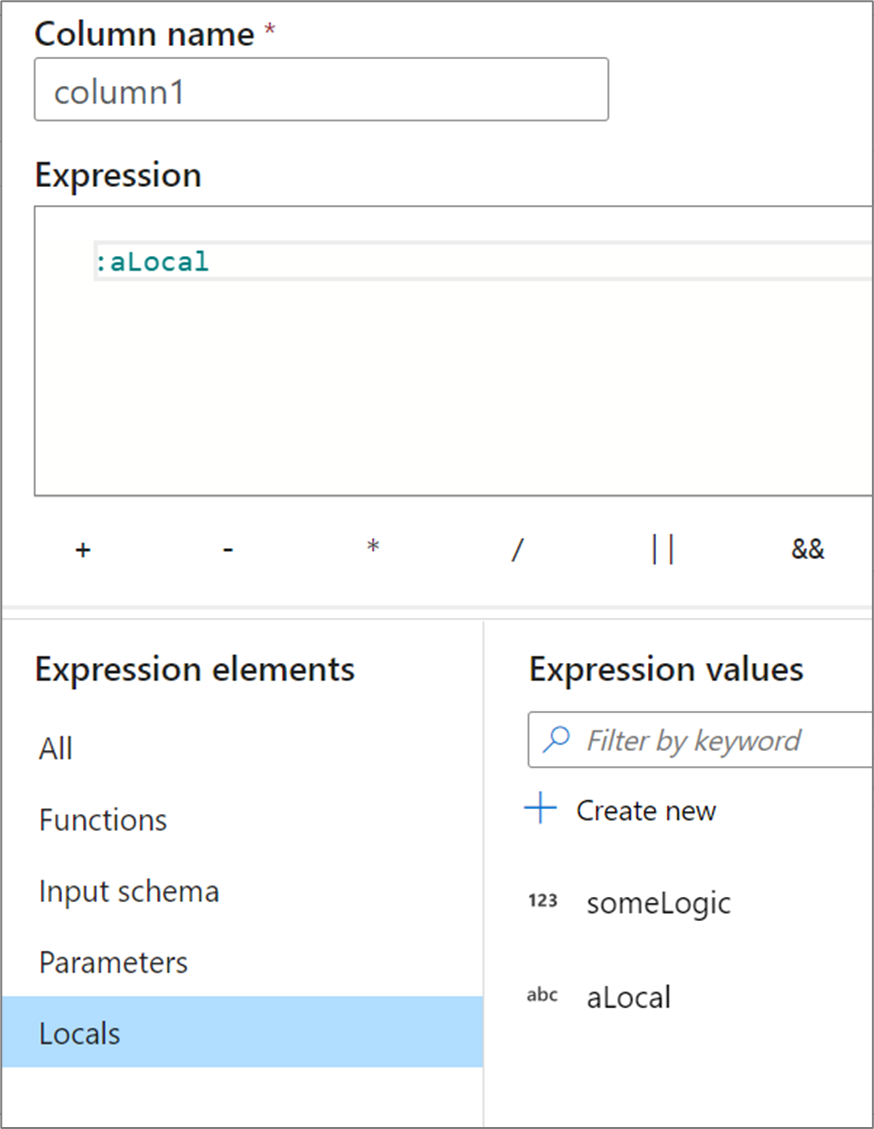Insert the multiply operator

[x=373, y=549]
